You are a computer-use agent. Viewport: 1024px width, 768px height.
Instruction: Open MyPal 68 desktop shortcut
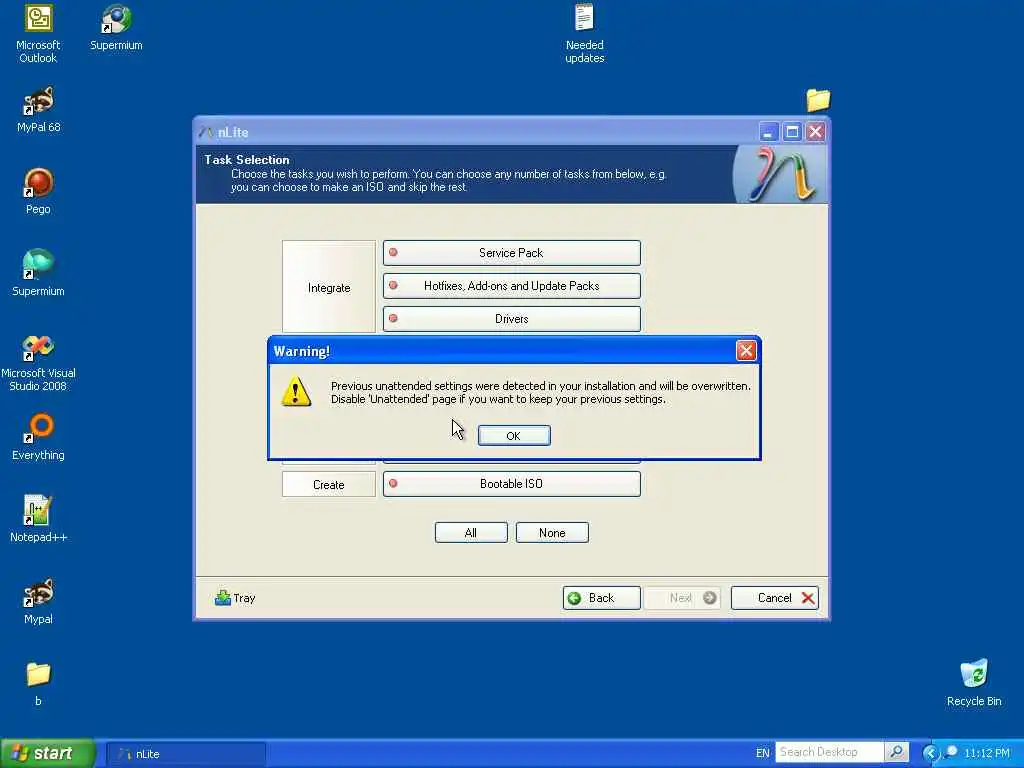[x=39, y=110]
